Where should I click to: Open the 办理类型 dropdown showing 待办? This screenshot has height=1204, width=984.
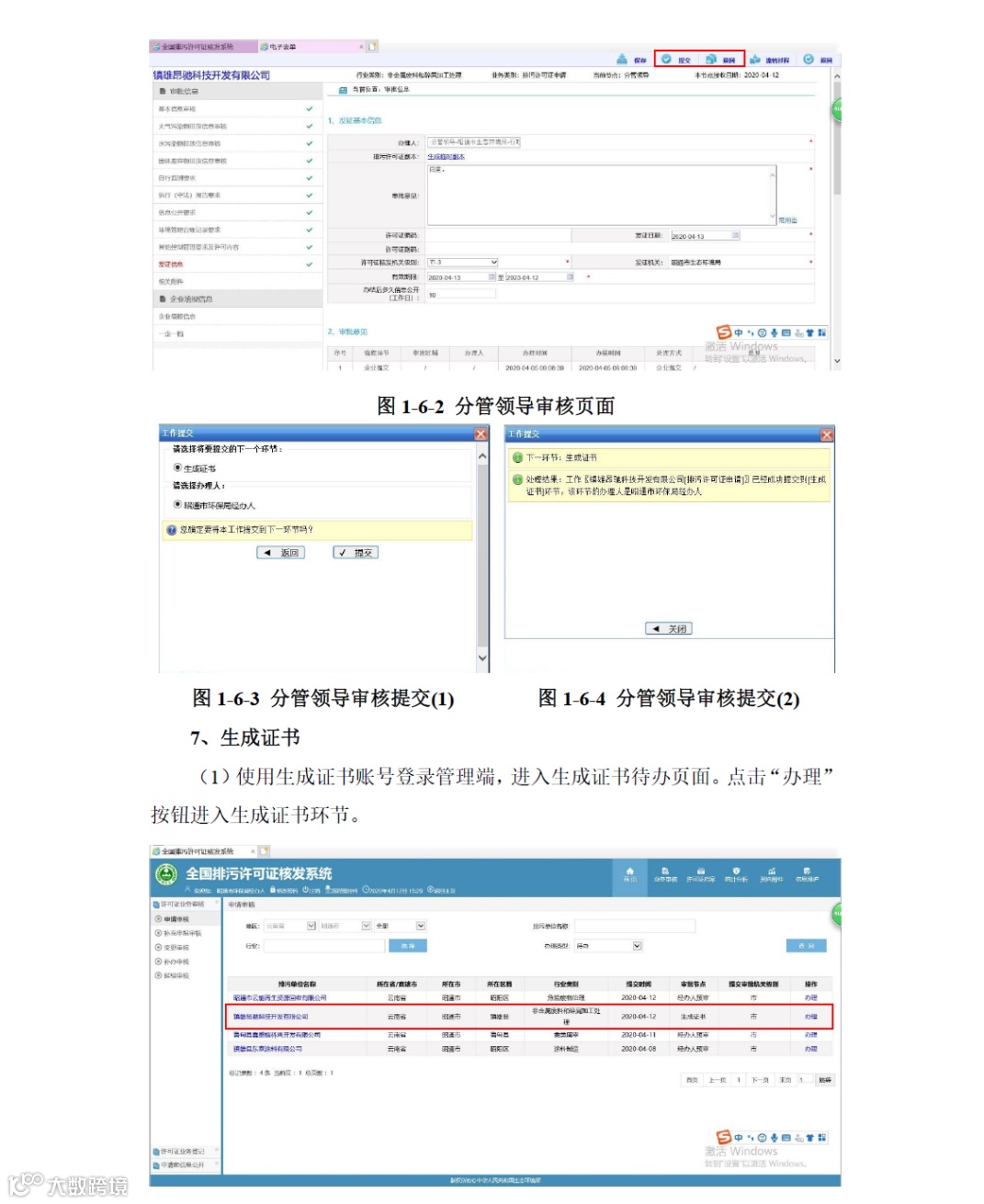[608, 946]
